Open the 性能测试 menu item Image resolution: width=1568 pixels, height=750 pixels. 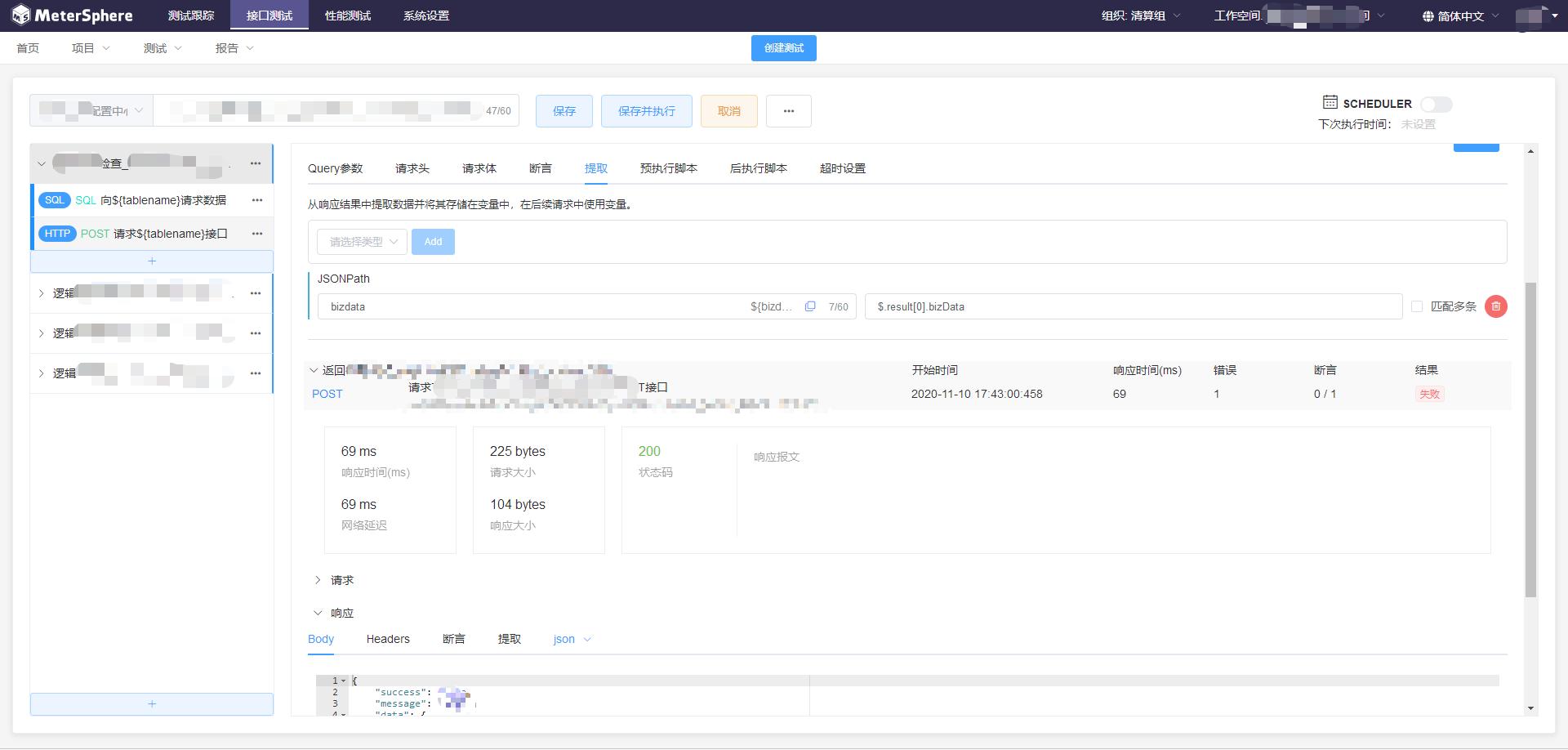(x=347, y=15)
